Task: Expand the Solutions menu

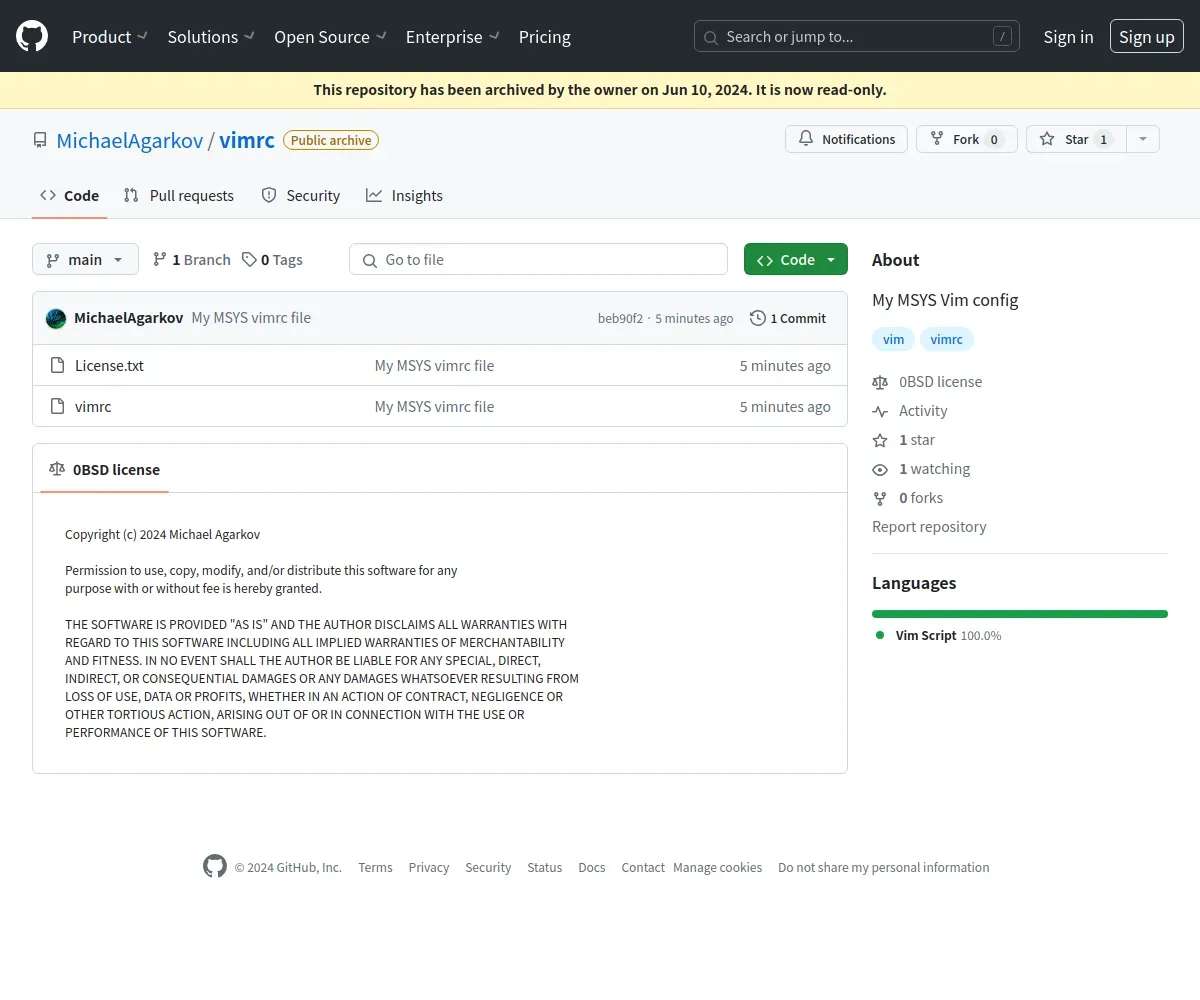Action: click(x=211, y=37)
